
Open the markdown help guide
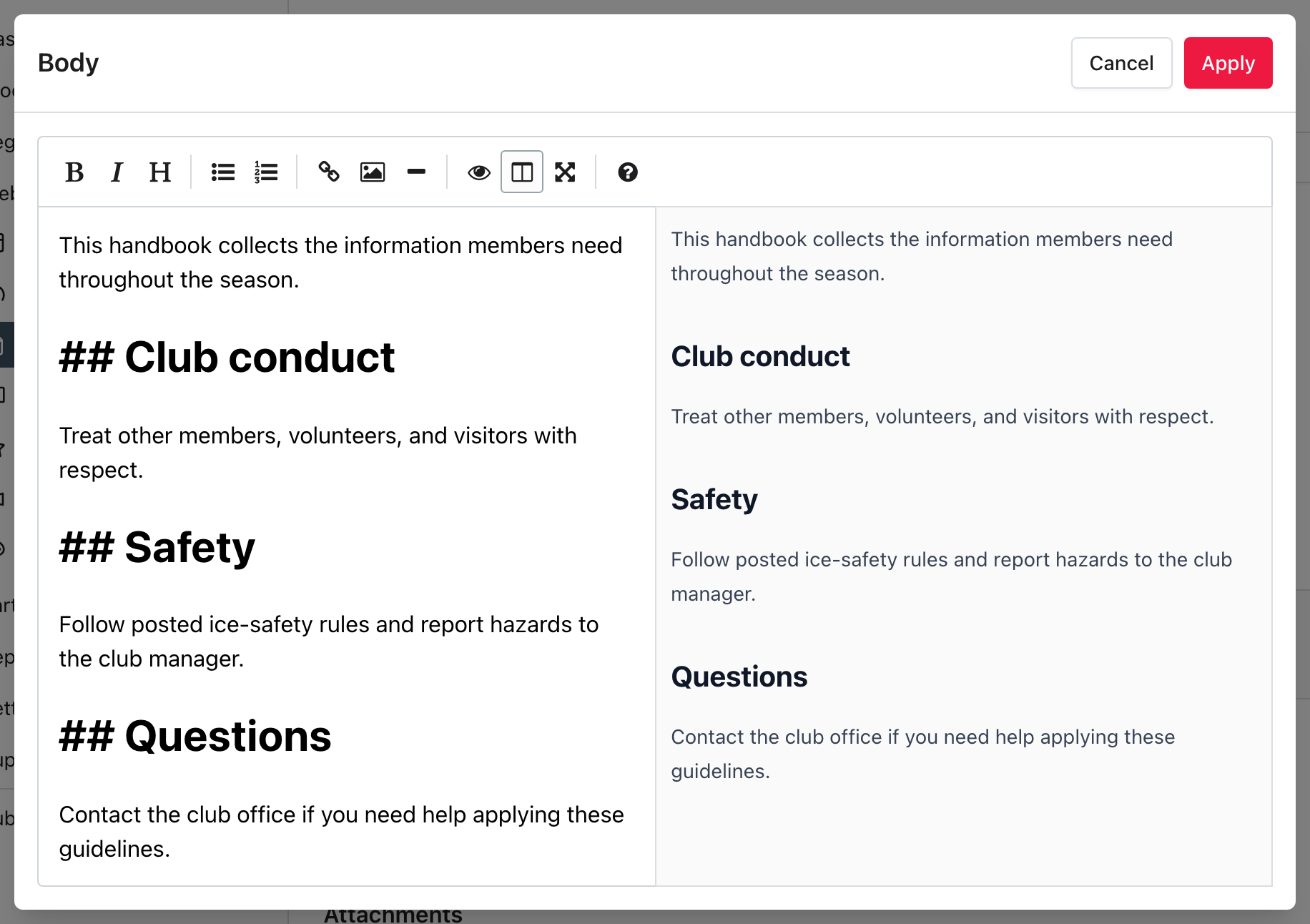click(x=628, y=172)
